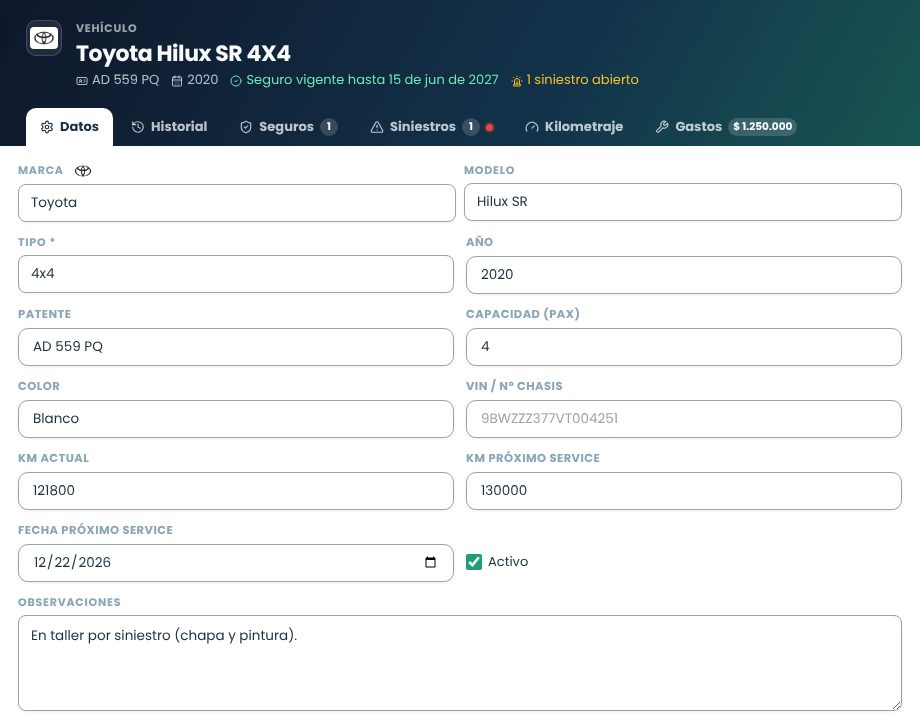Open the date picker calendar icon
This screenshot has width=920, height=720.
click(431, 562)
